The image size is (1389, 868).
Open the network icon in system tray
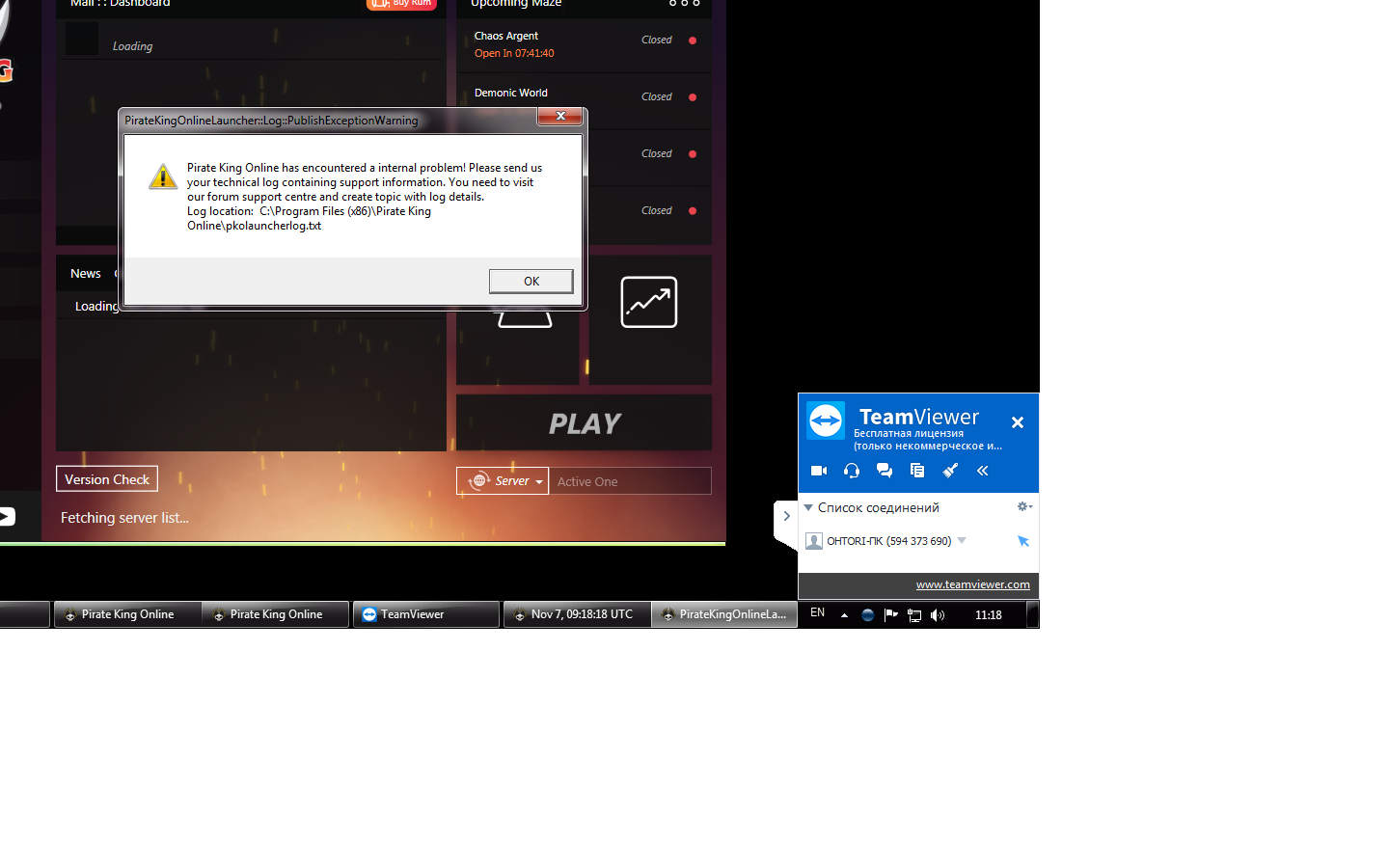pyautogui.click(x=914, y=615)
